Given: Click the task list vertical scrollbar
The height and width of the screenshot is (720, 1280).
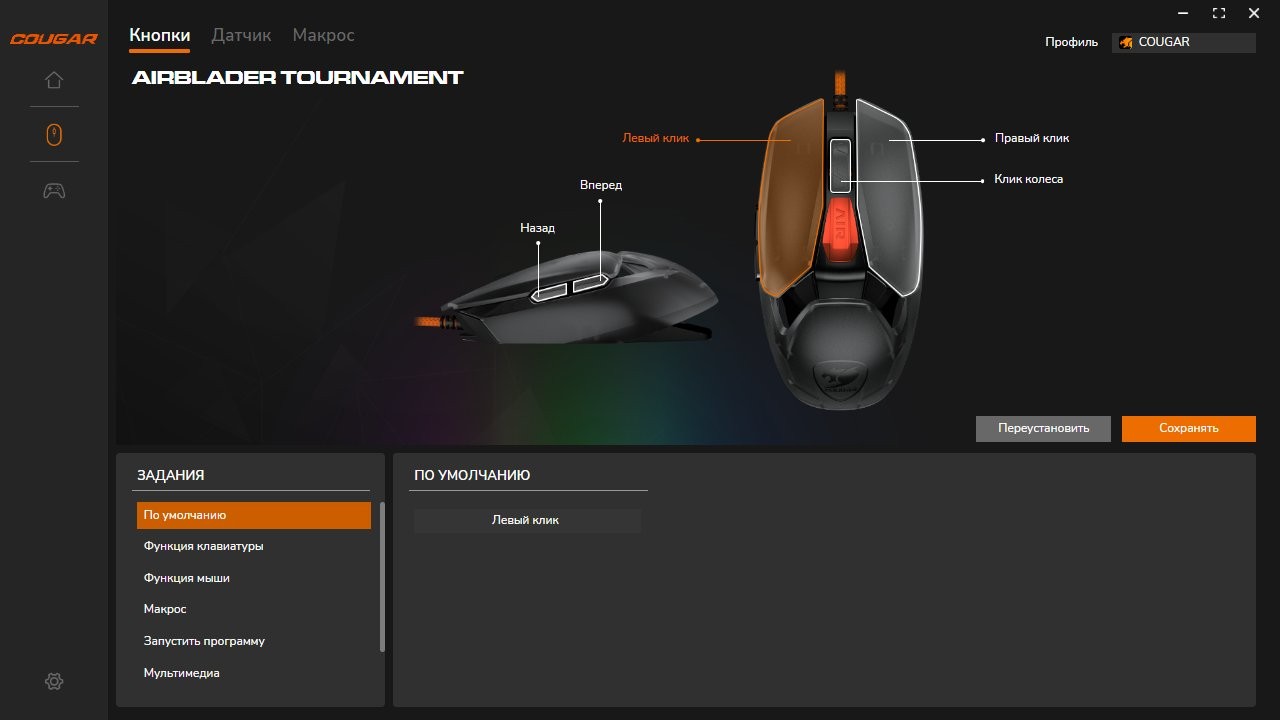Looking at the screenshot, I should pyautogui.click(x=381, y=576).
